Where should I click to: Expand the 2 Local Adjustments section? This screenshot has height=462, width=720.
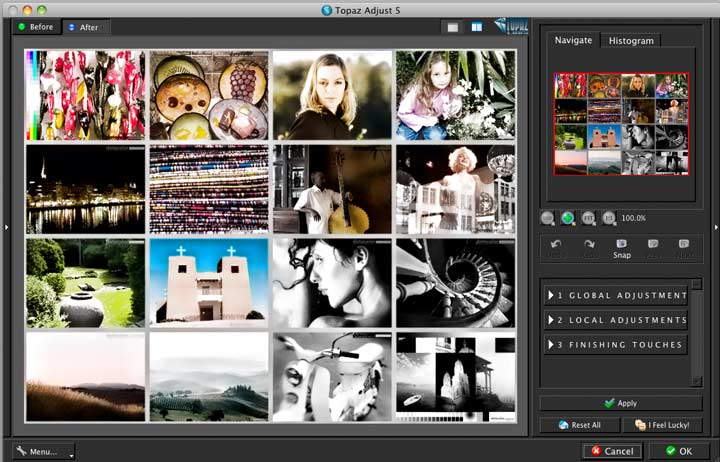615,320
